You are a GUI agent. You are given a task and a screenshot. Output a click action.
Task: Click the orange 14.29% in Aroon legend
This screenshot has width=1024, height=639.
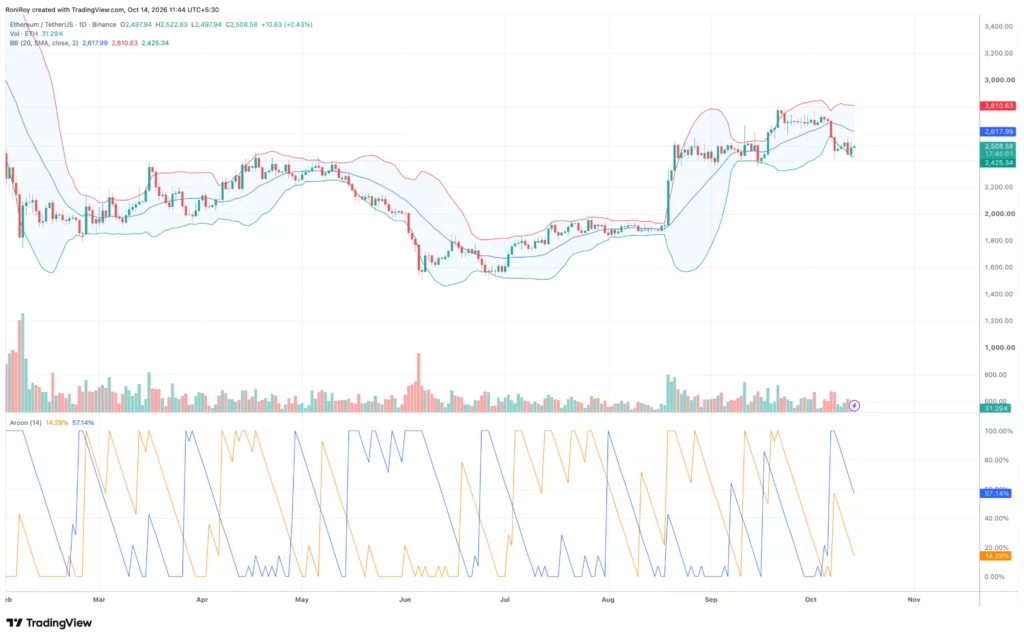[57, 423]
